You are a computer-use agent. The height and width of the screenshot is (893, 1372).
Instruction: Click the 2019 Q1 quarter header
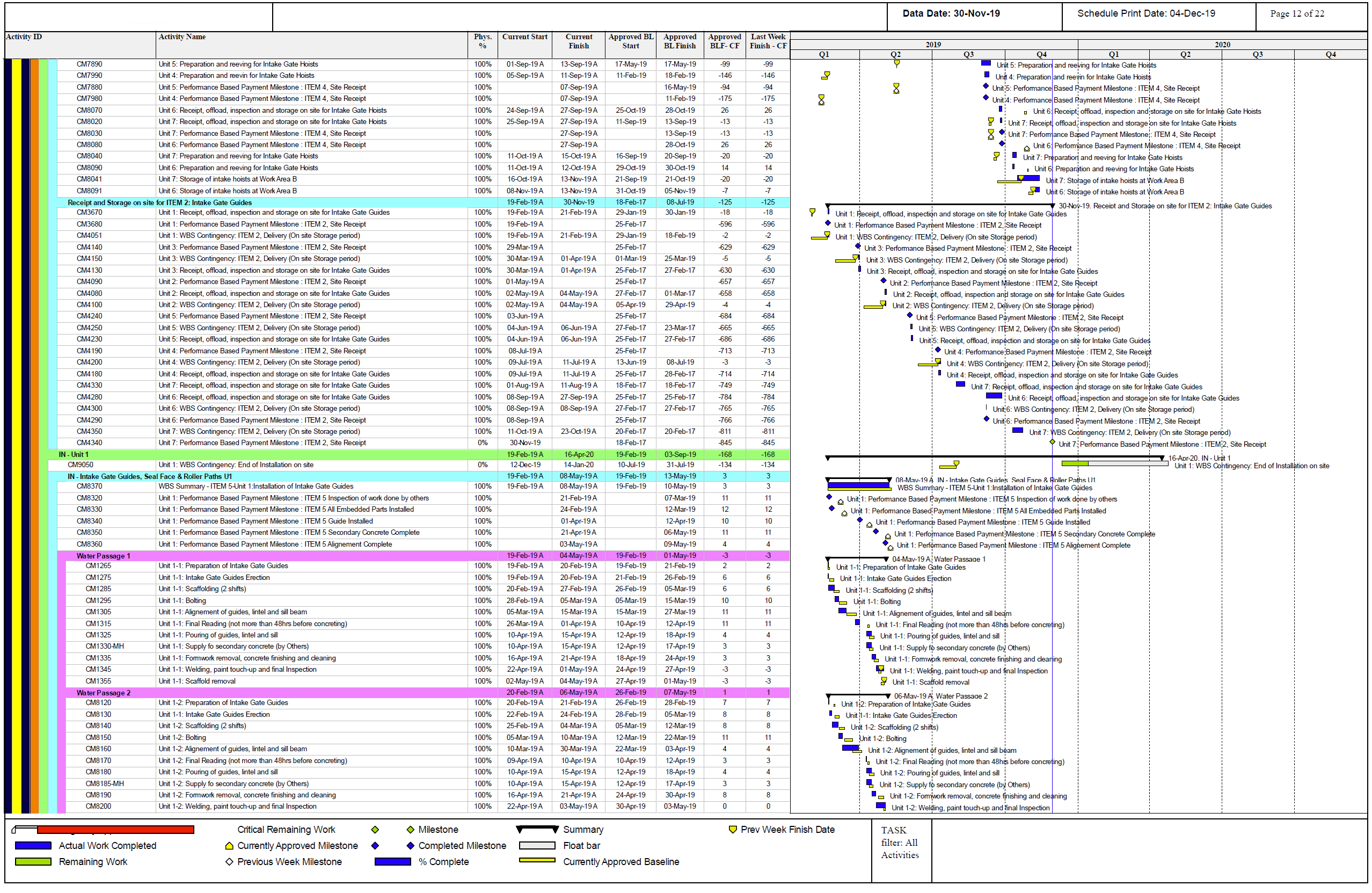coord(824,54)
